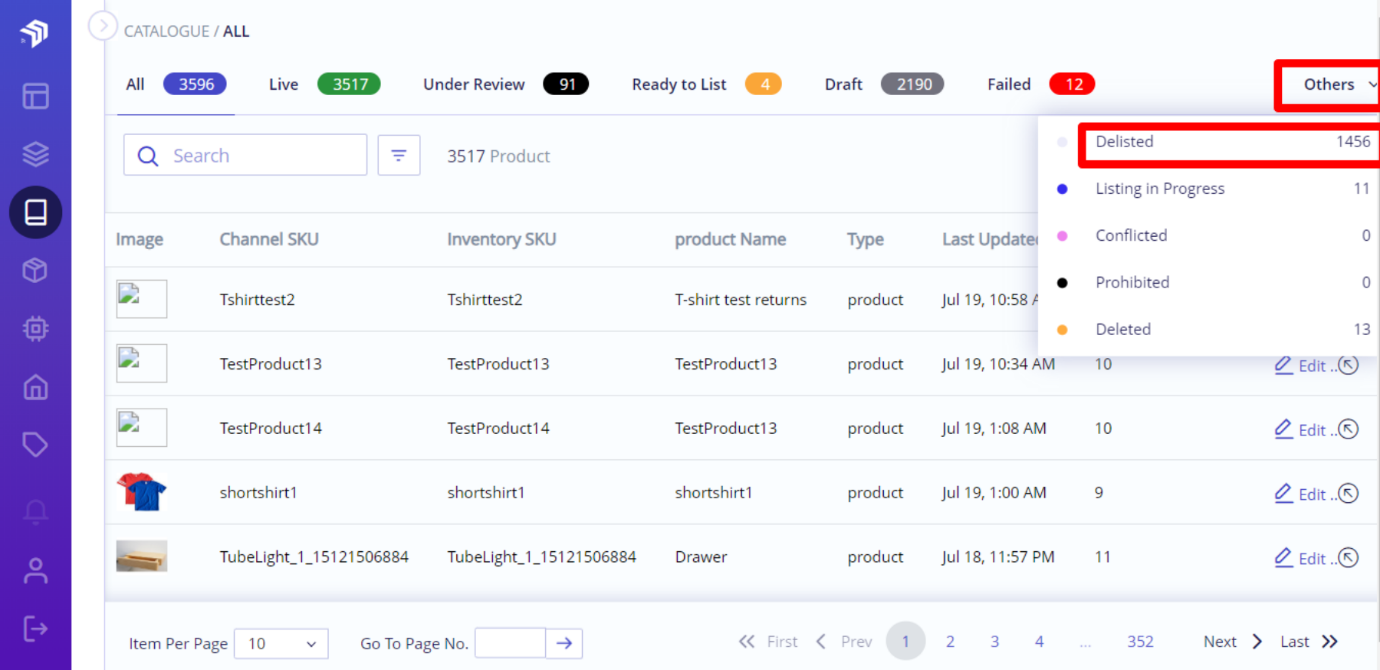Open the box package icon in sidebar

tap(36, 270)
